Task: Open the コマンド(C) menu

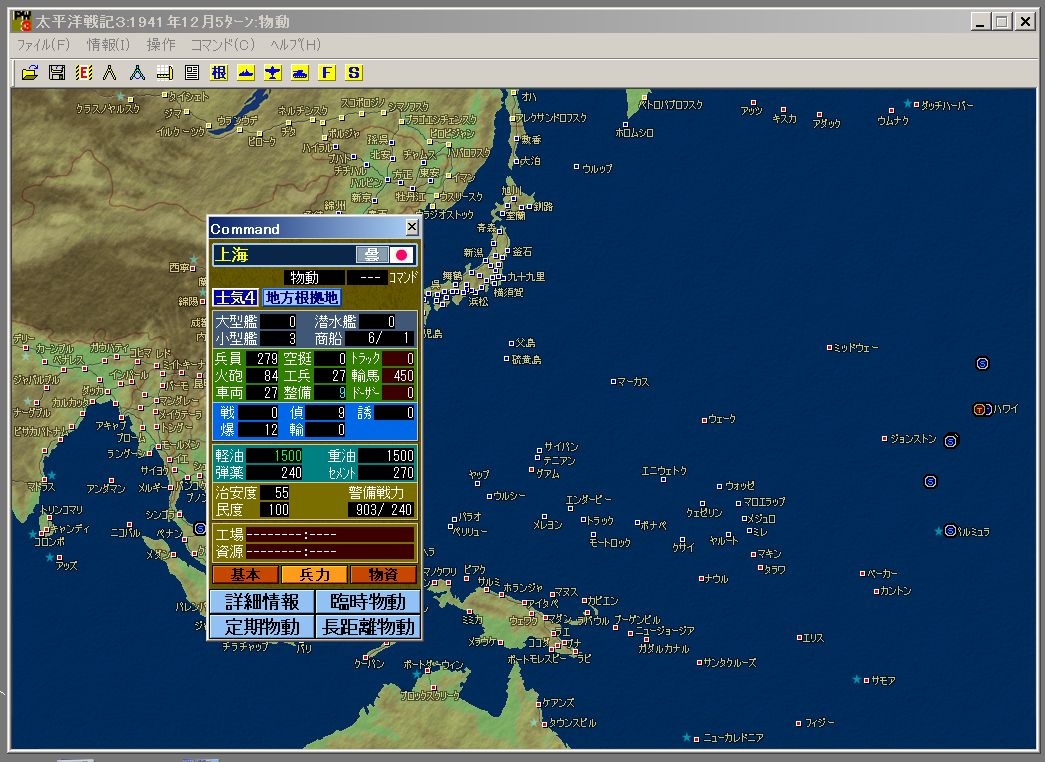Action: 223,45
